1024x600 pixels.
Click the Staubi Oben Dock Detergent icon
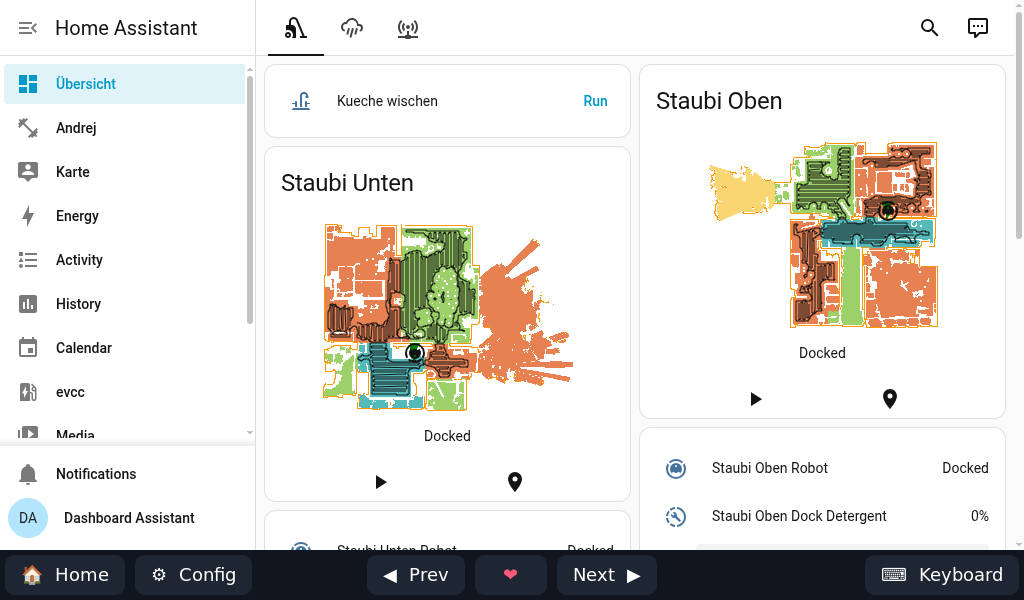676,516
